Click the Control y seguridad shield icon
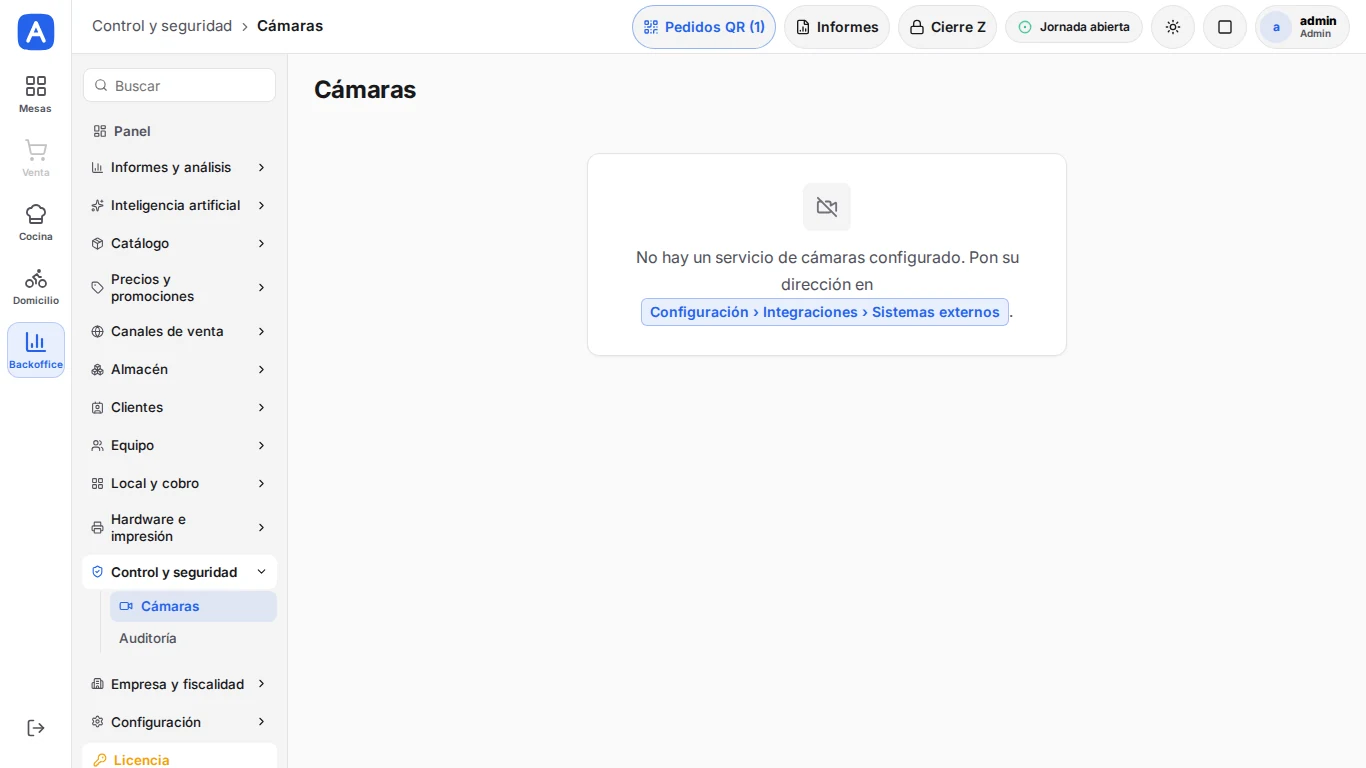The width and height of the screenshot is (1366, 768). [97, 572]
